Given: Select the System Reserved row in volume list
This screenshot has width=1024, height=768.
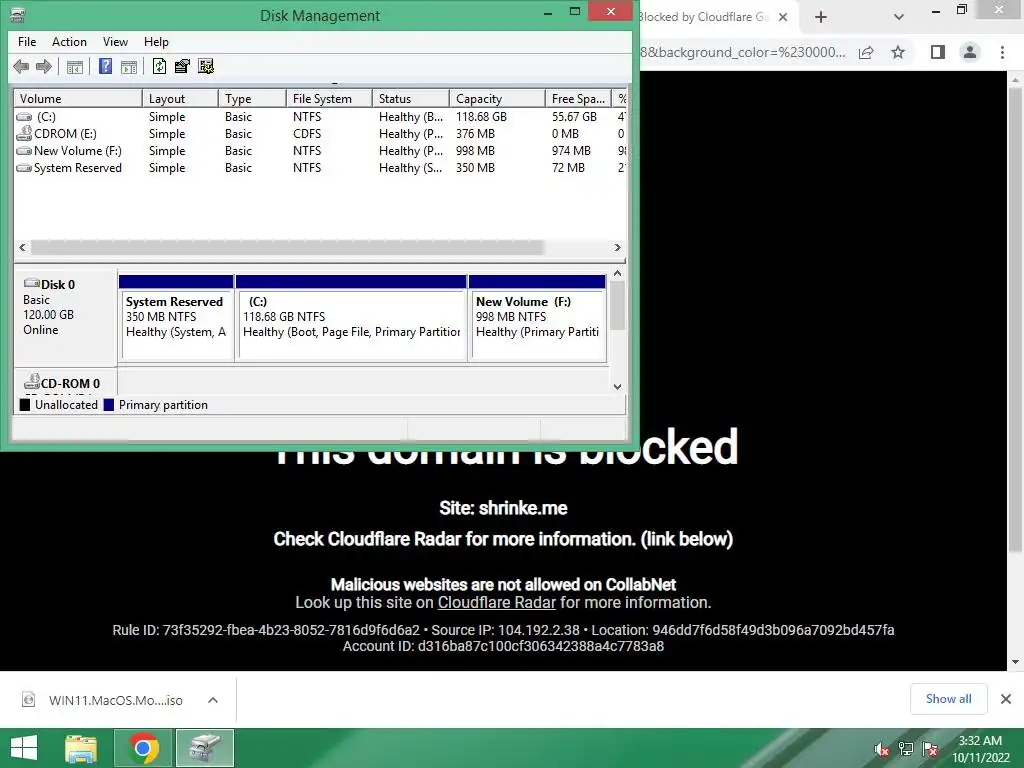Looking at the screenshot, I should [320, 168].
